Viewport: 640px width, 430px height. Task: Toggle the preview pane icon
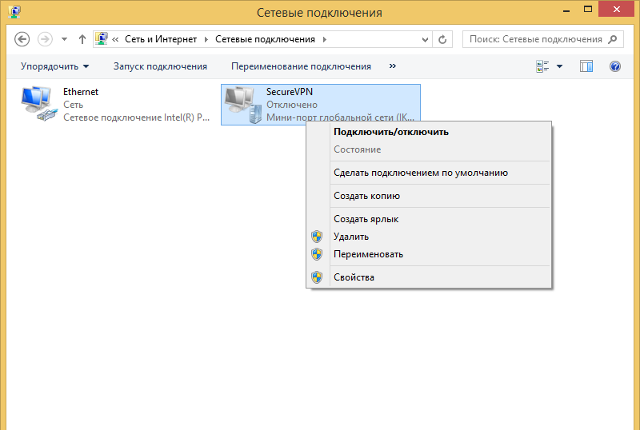click(587, 67)
